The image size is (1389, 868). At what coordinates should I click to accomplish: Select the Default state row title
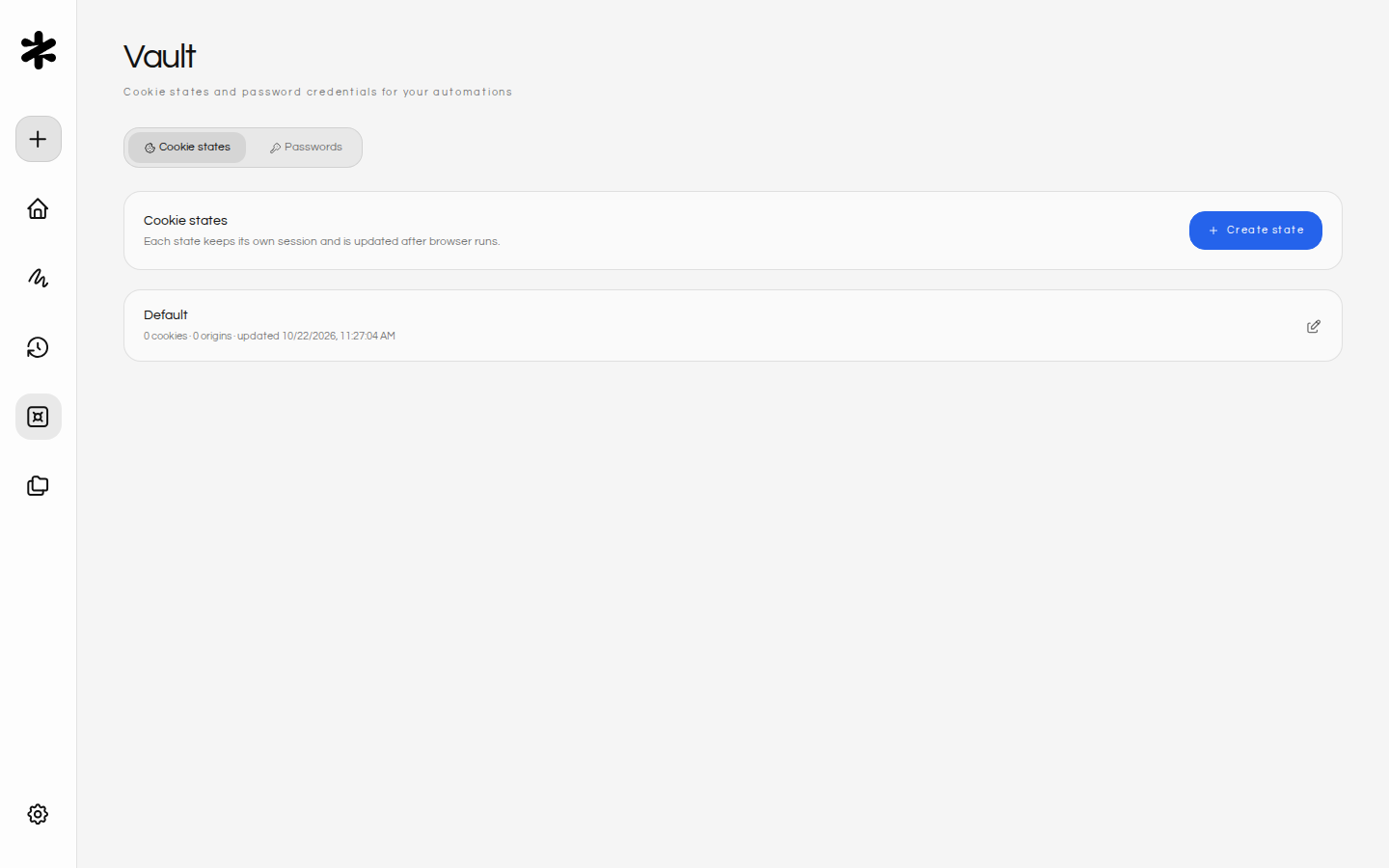[x=166, y=315]
